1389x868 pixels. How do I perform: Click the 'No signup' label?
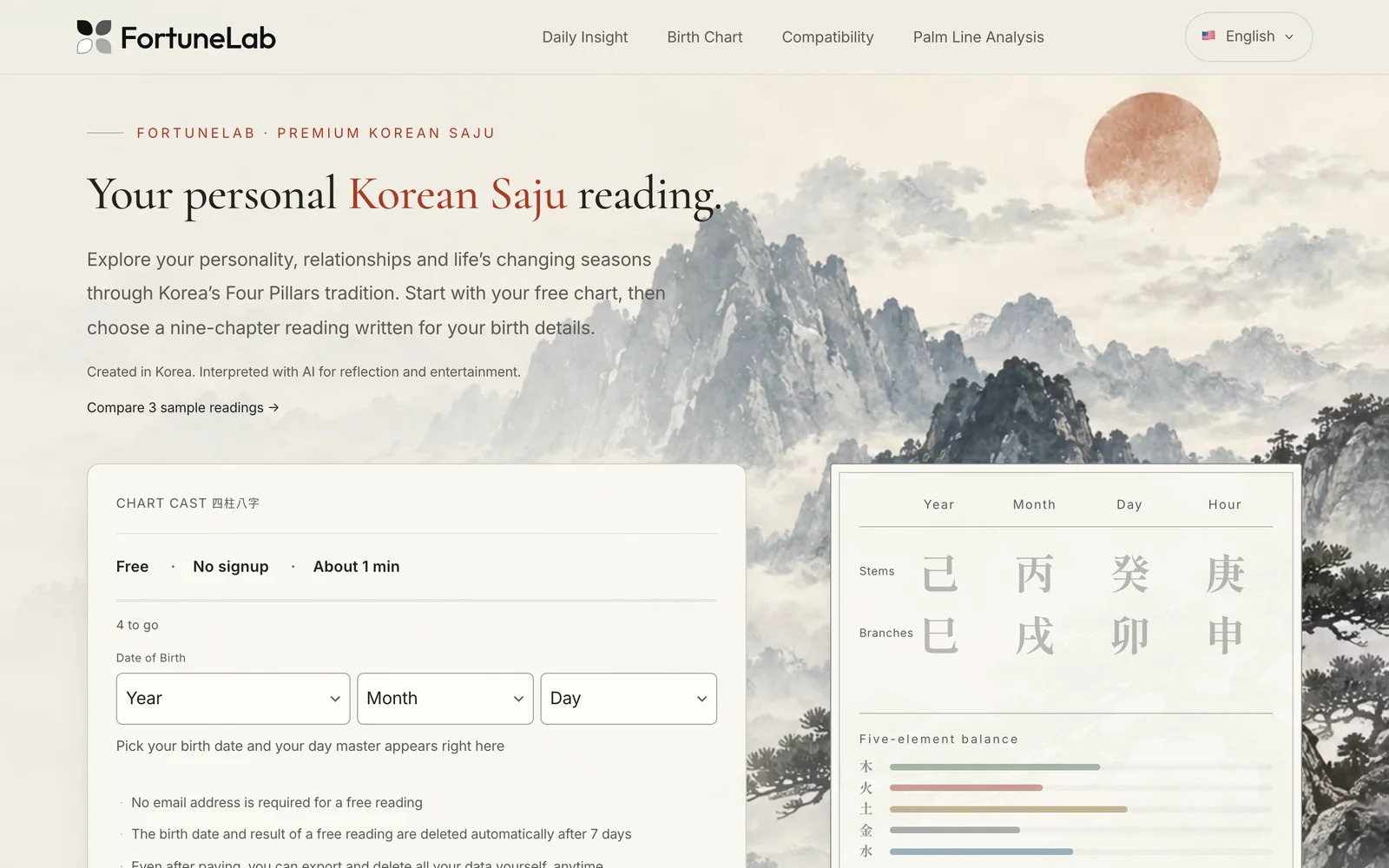click(231, 567)
